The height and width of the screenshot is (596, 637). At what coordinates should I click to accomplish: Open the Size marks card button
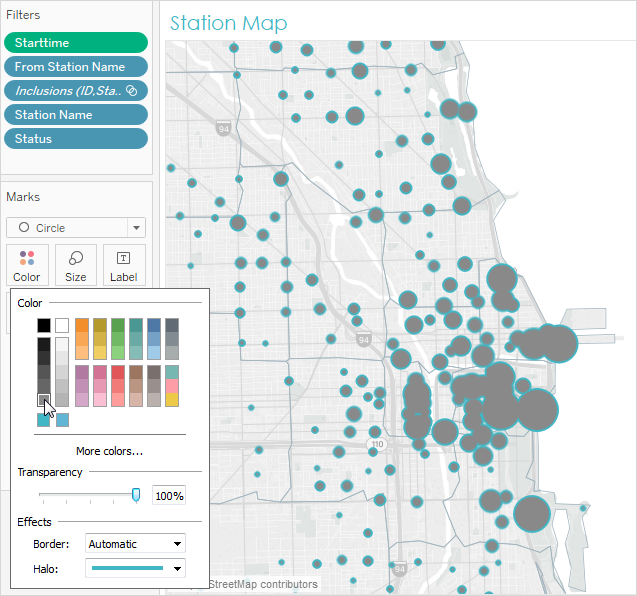pos(76,265)
